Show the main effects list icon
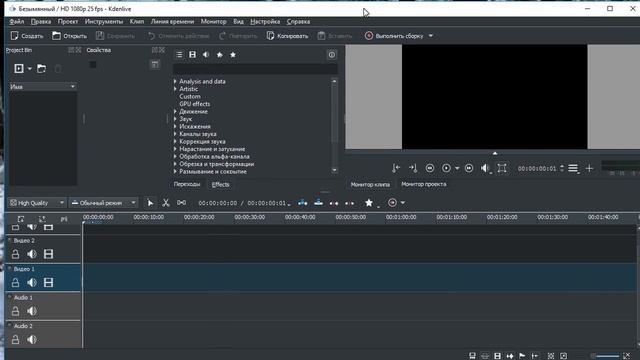 pos(179,55)
